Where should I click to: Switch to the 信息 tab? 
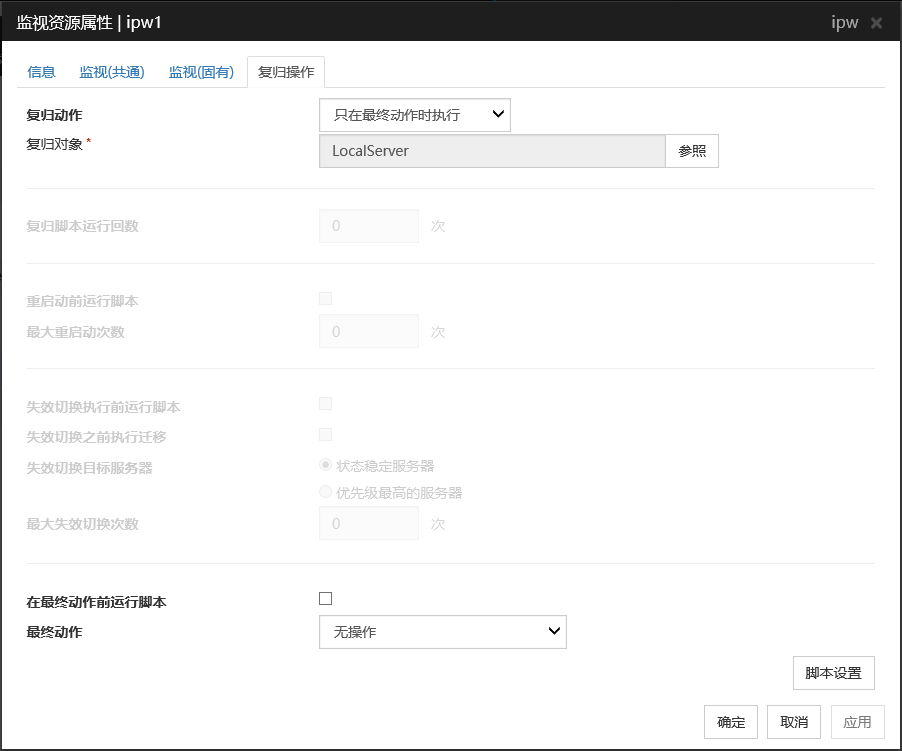pyautogui.click(x=42, y=72)
